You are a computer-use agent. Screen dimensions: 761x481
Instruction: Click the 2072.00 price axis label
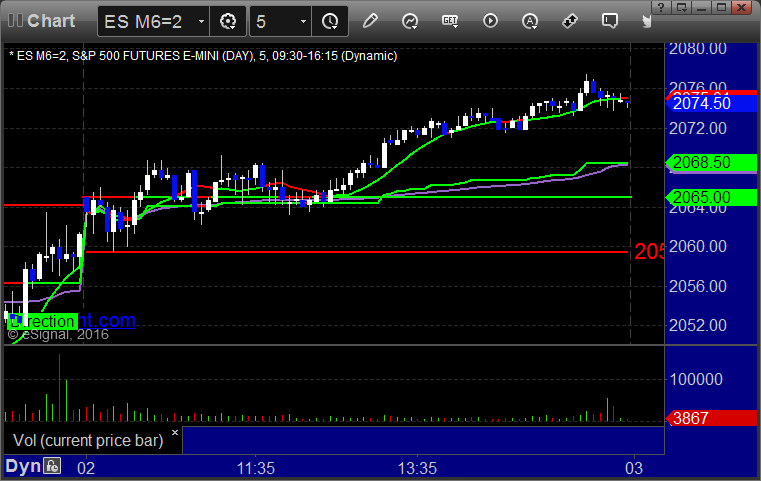tap(697, 128)
